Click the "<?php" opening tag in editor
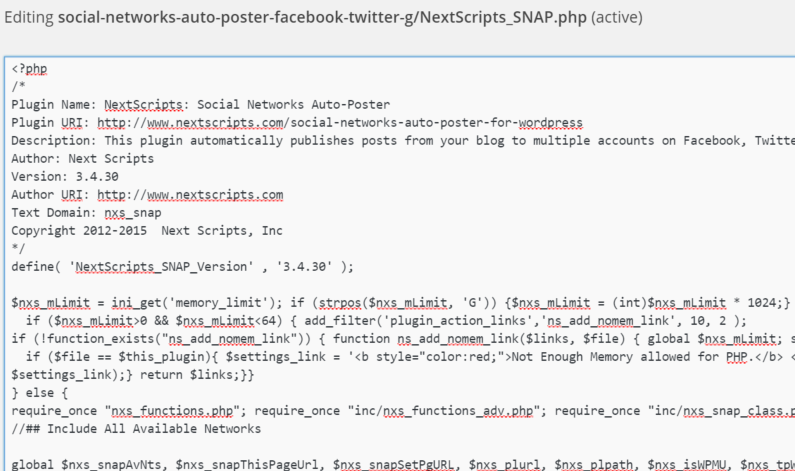 point(29,69)
